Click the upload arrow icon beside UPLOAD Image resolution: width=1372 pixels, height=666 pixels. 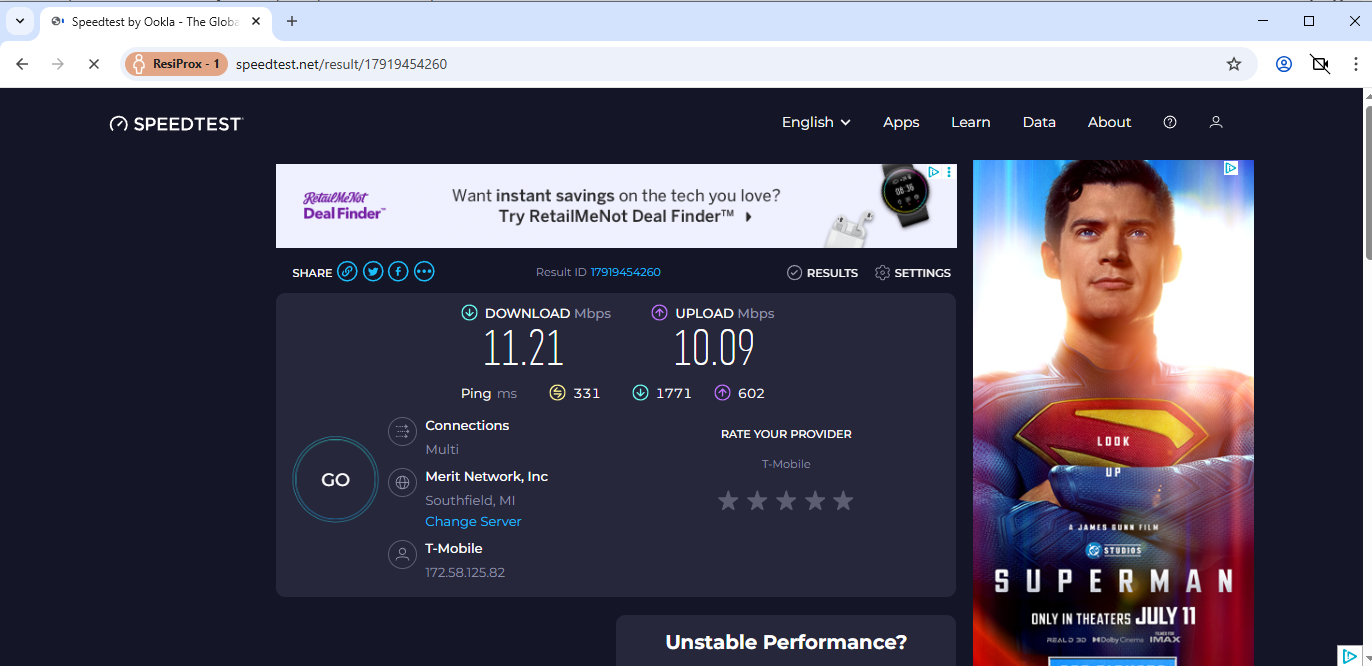point(659,313)
